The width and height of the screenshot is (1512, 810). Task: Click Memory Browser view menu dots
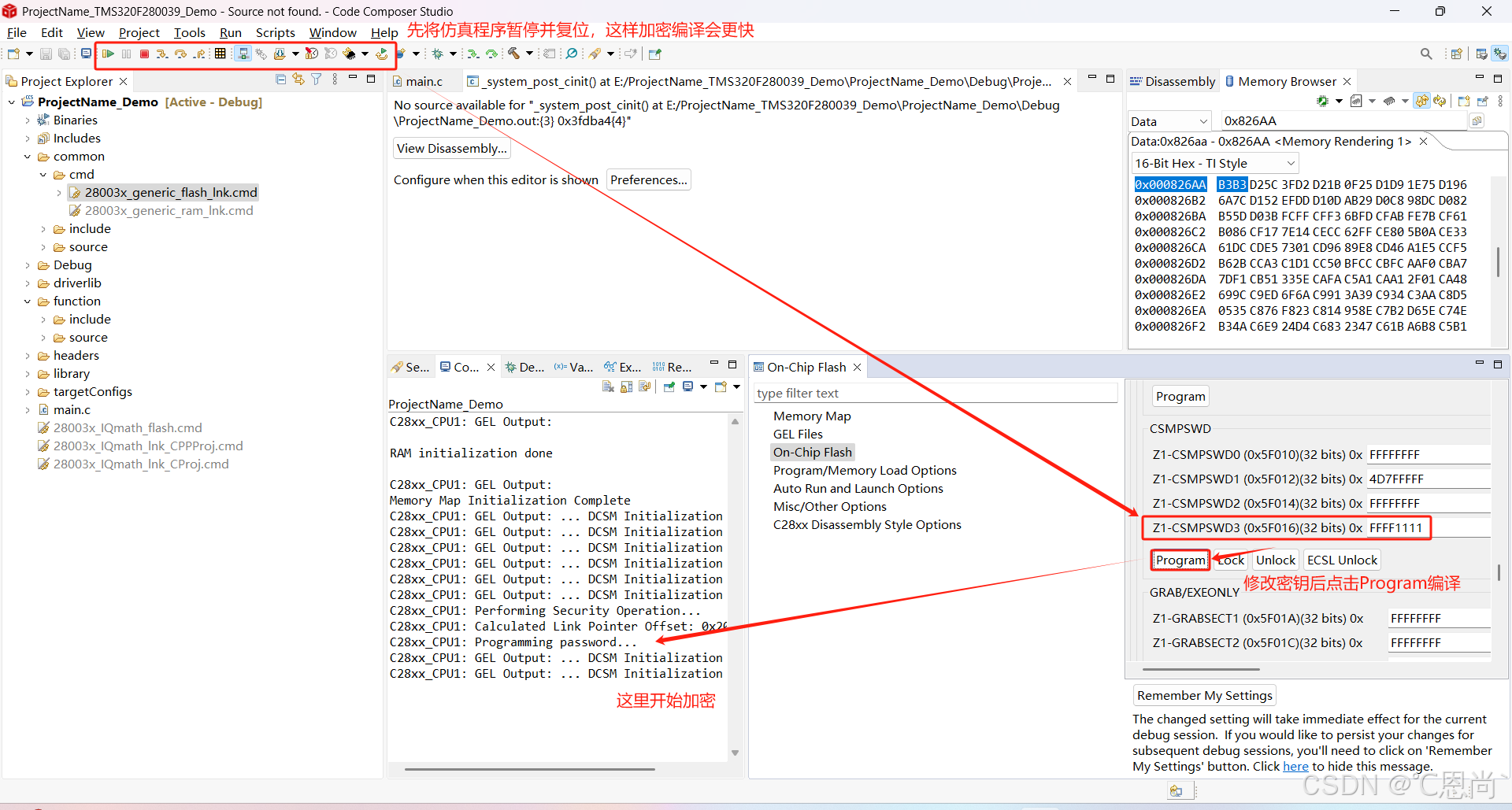click(x=1500, y=102)
